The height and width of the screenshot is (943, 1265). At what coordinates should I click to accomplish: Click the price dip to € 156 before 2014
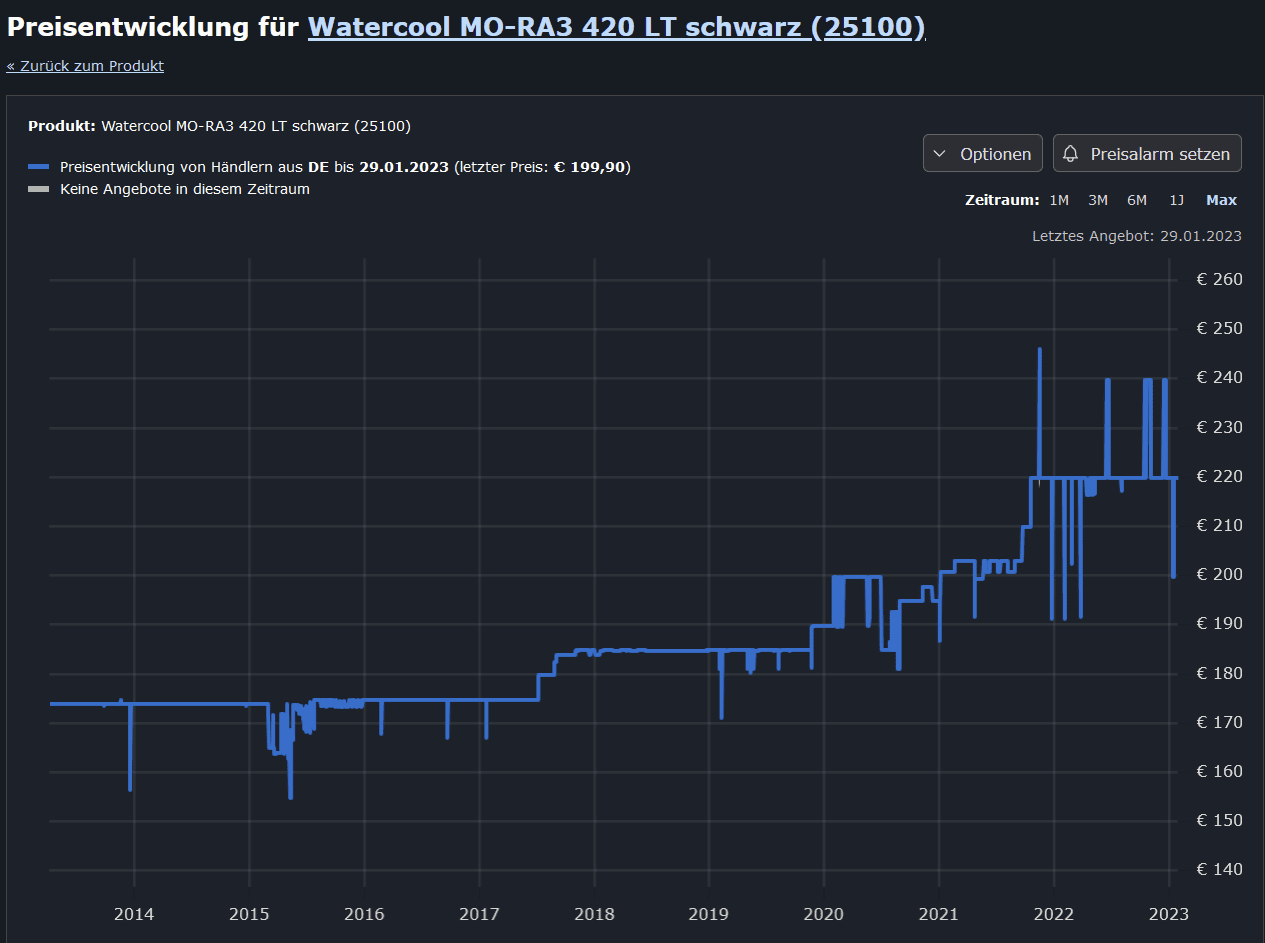(x=130, y=789)
